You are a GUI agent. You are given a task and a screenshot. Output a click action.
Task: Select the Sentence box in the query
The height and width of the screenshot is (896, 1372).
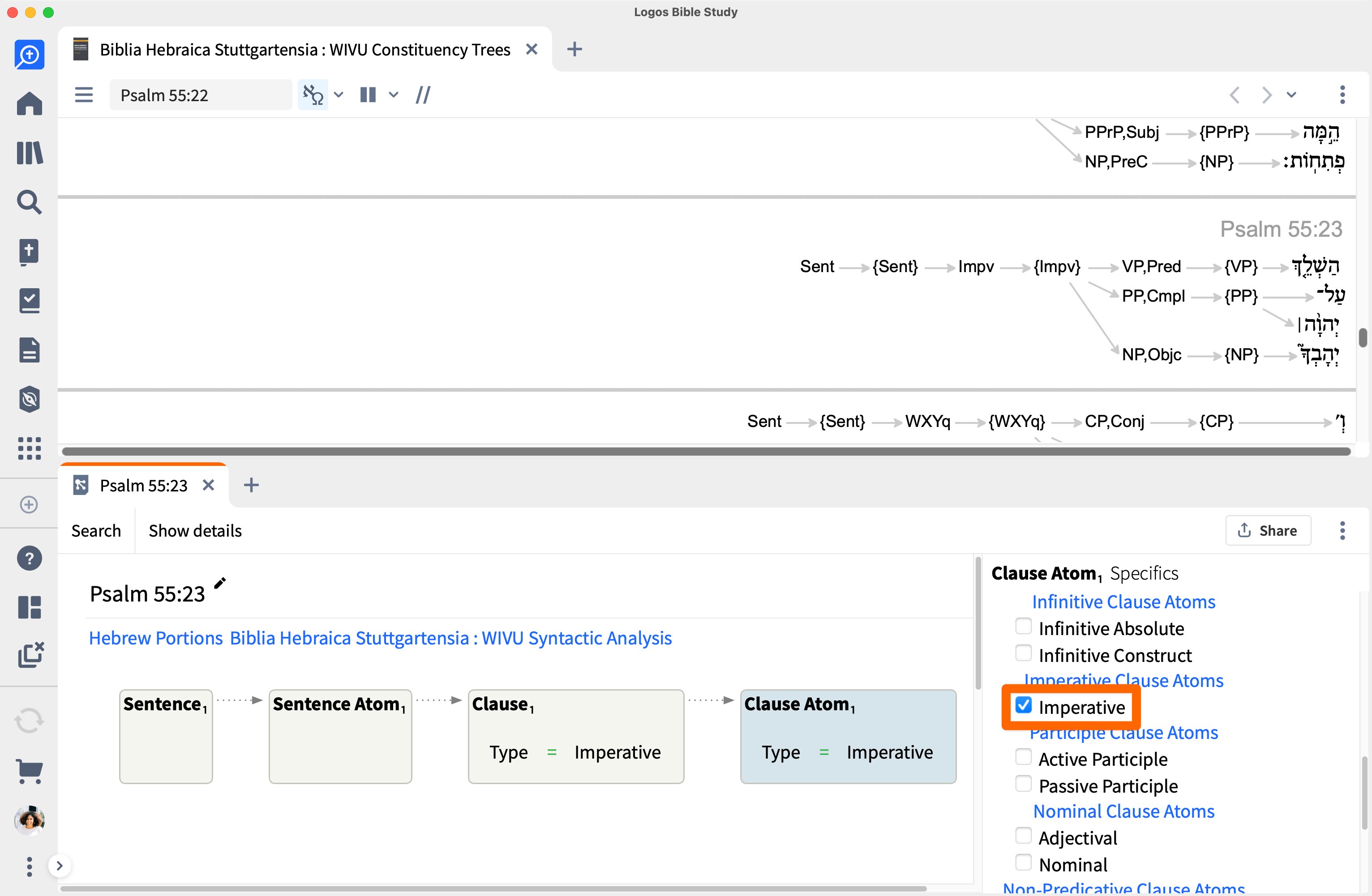[x=166, y=736]
